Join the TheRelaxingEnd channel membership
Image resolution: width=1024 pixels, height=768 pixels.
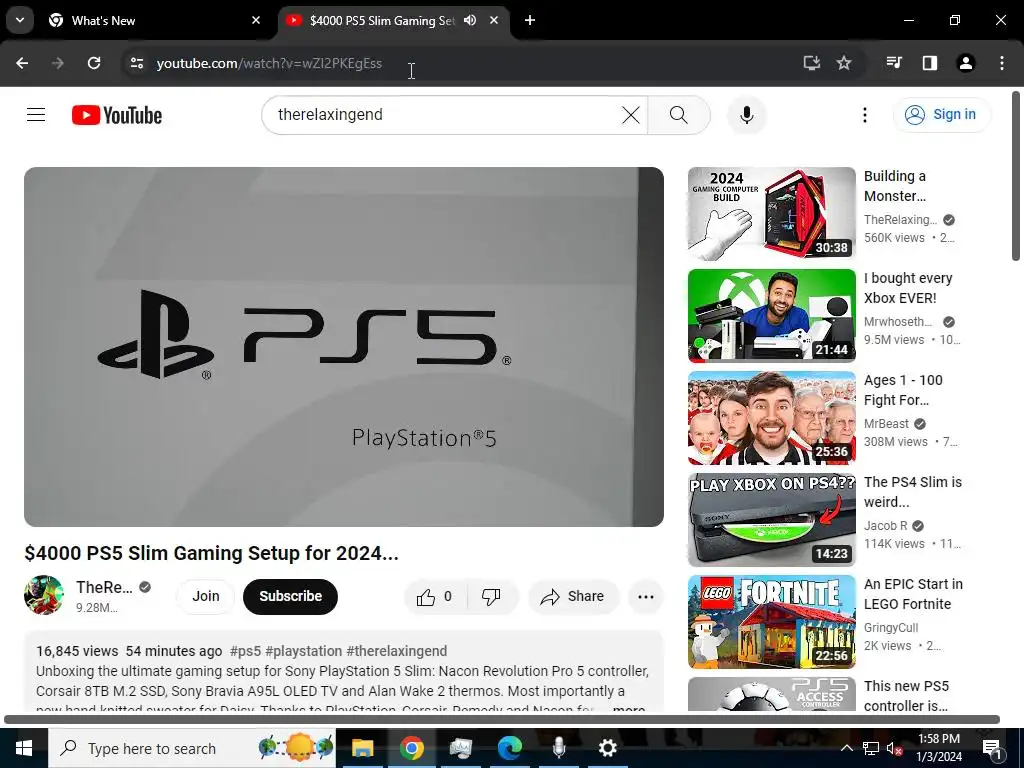click(205, 596)
